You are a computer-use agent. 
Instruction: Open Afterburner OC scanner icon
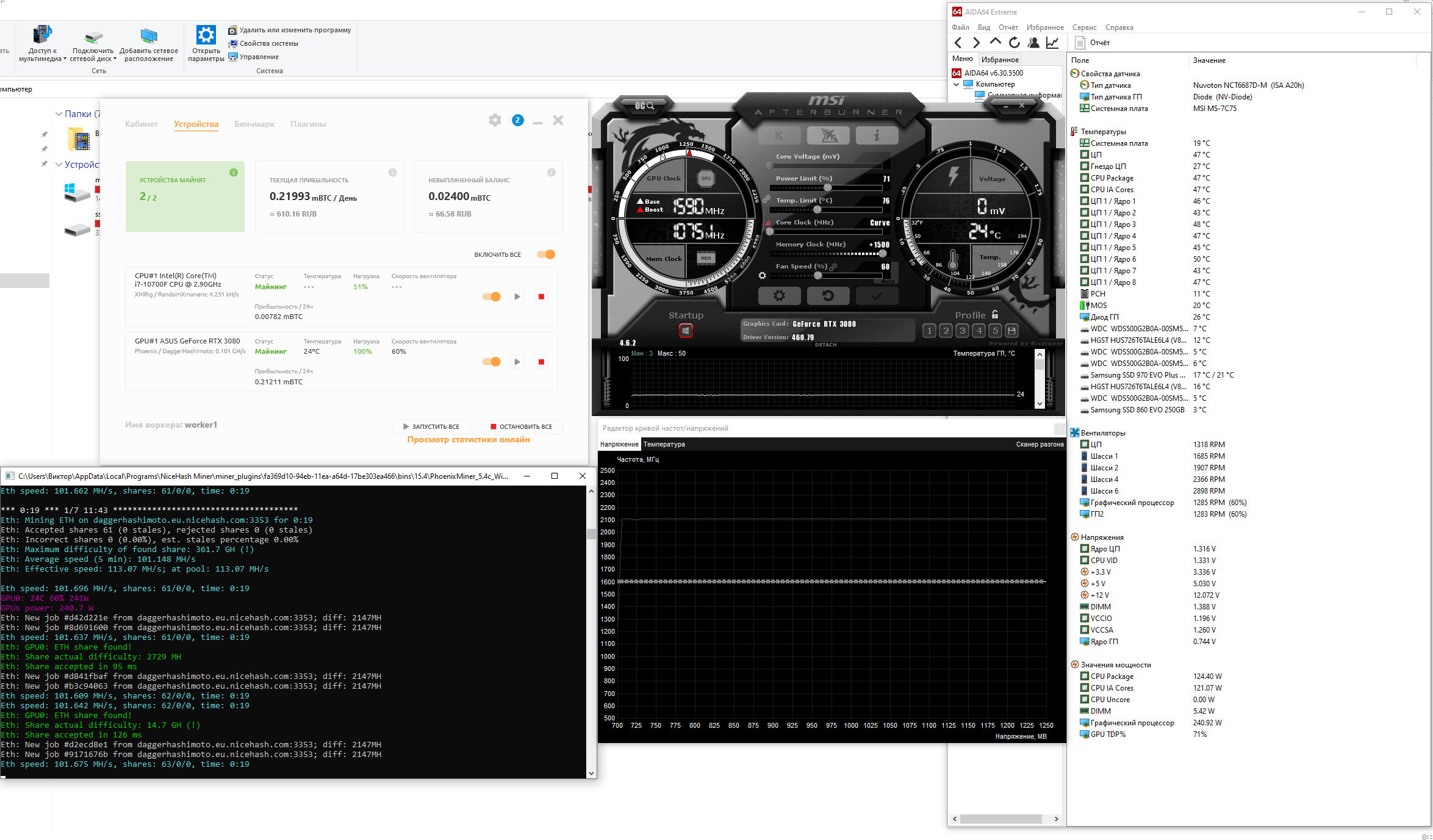click(644, 106)
